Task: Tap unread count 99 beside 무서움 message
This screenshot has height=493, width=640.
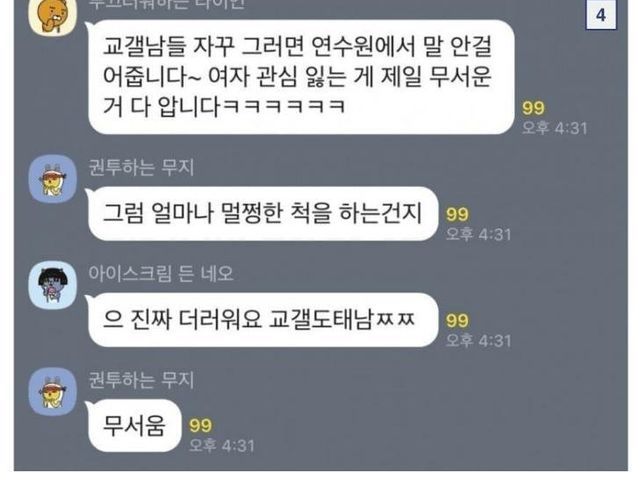Action: point(200,426)
